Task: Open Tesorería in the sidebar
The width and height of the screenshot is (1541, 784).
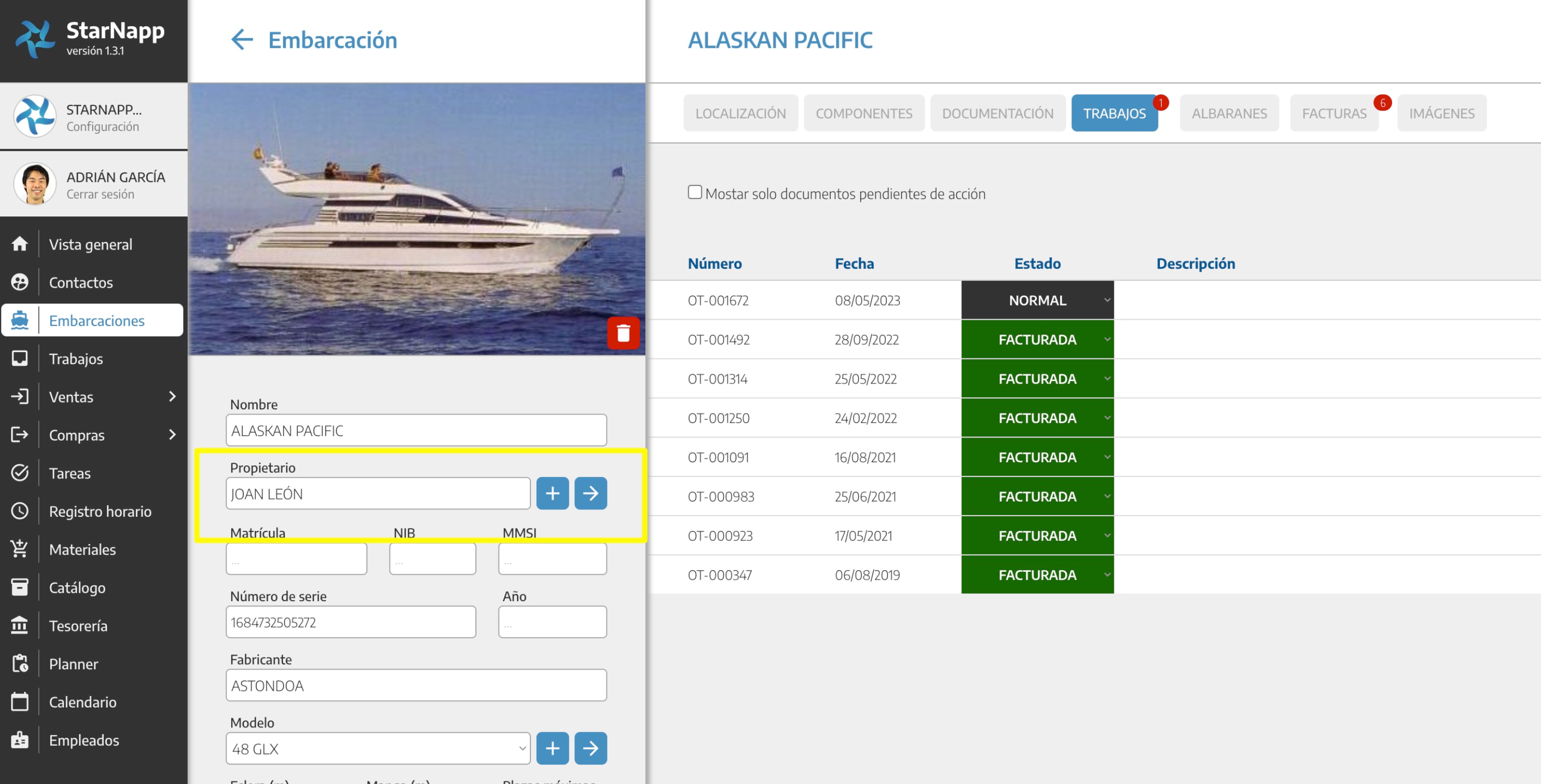Action: pos(78,626)
